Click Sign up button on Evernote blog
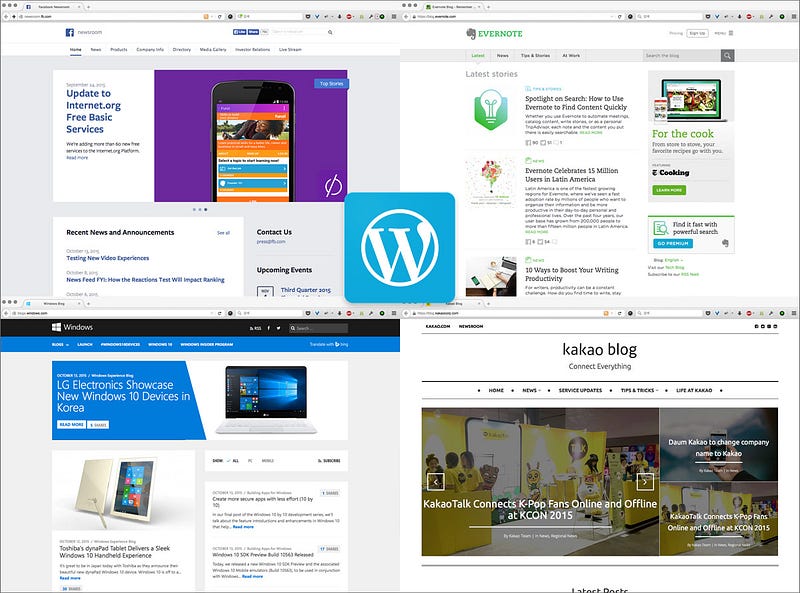This screenshot has width=800, height=593. coord(697,33)
